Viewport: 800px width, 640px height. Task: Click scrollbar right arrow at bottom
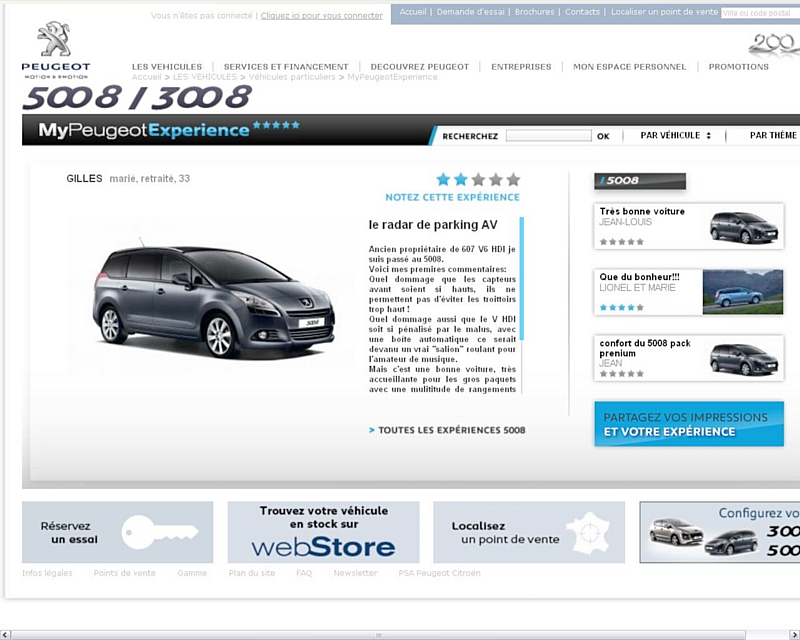coord(794,635)
